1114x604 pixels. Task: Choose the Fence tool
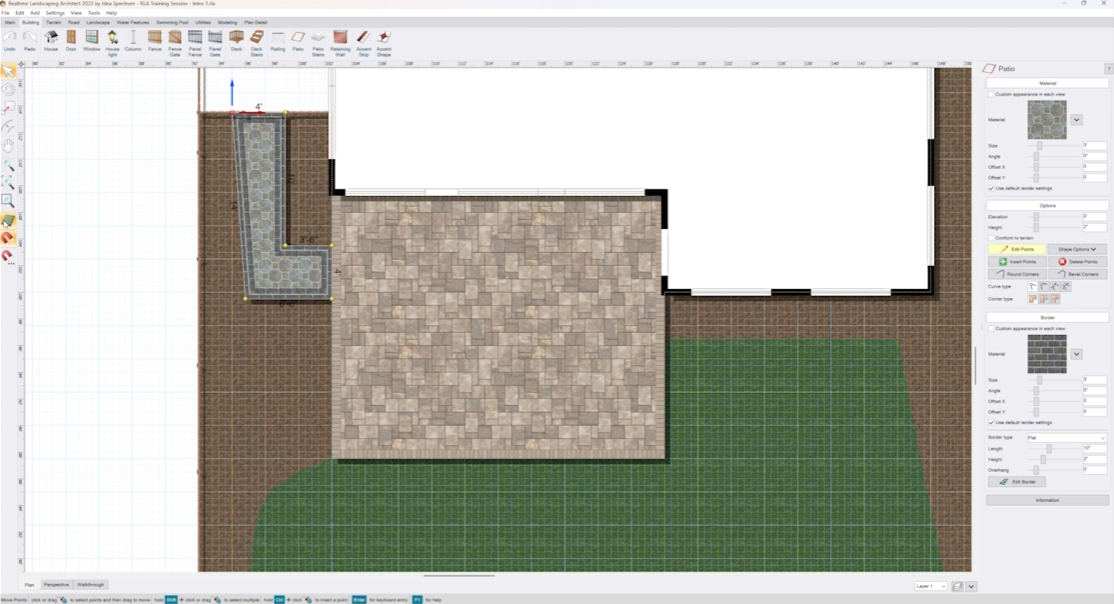[x=155, y=41]
